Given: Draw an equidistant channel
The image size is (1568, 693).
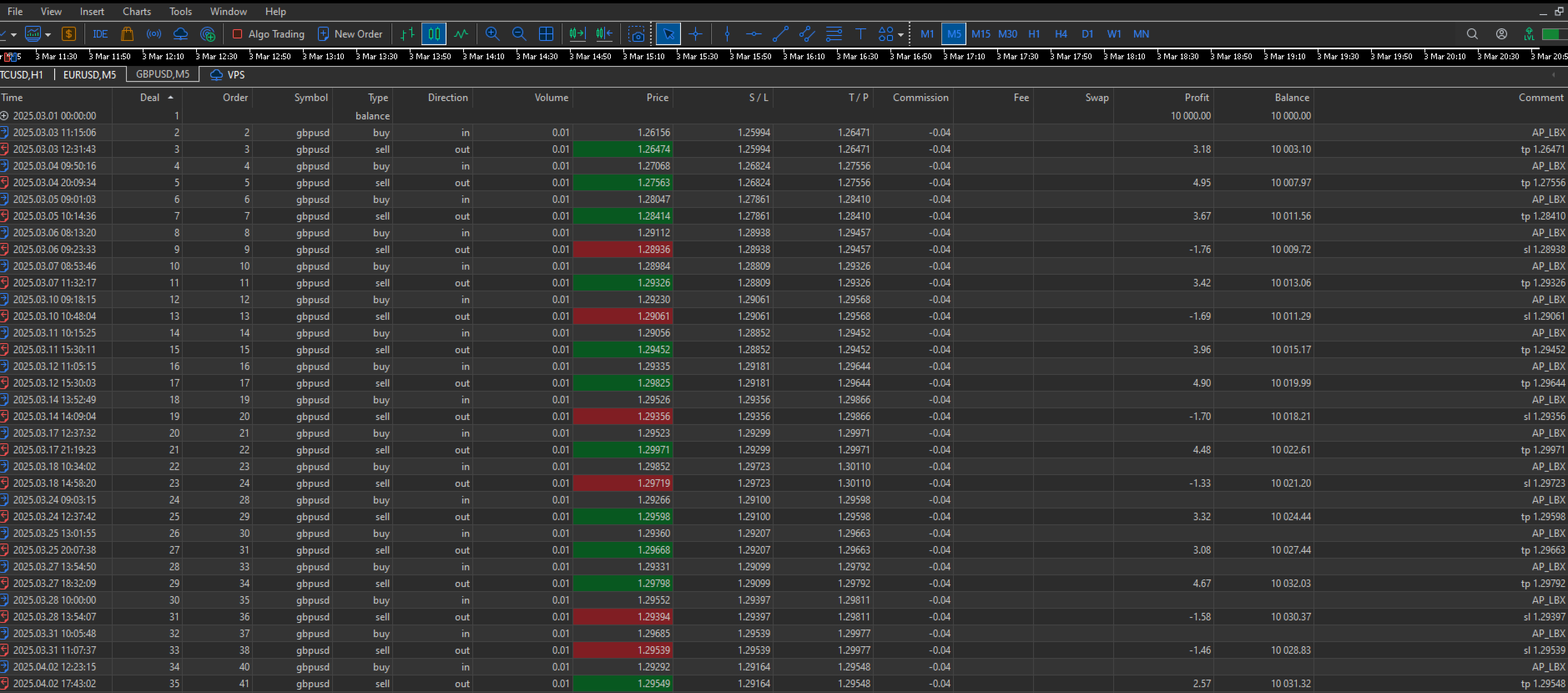Looking at the screenshot, I should click(807, 34).
